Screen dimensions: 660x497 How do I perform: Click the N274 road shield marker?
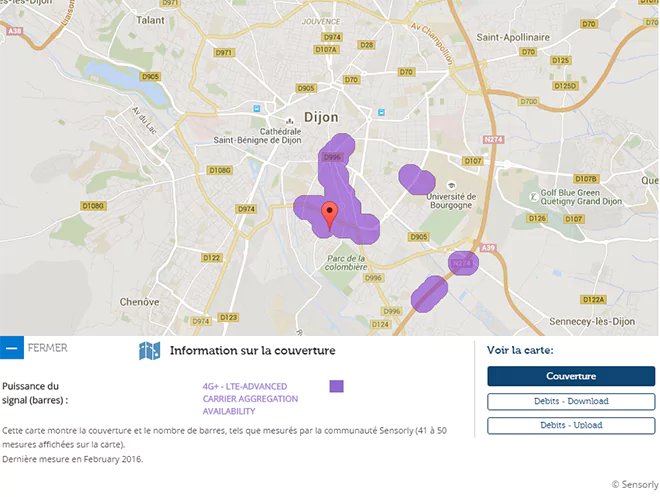click(x=461, y=263)
